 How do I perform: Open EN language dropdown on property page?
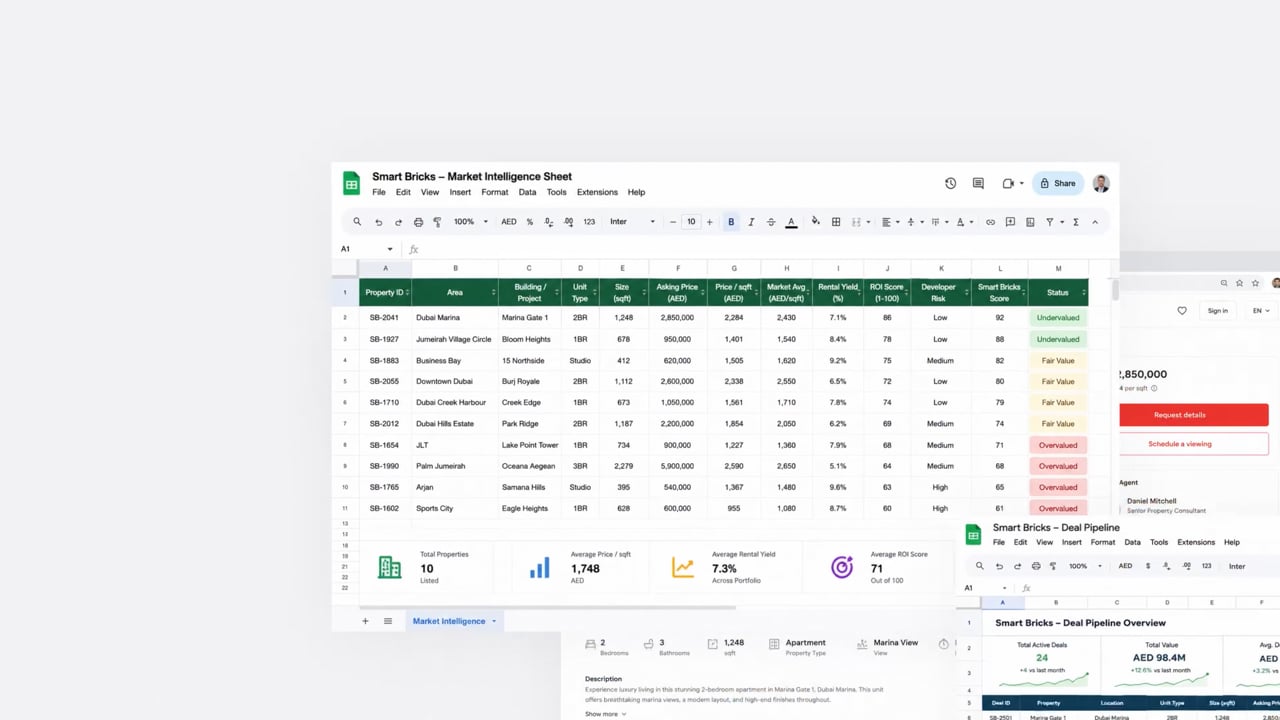tap(1260, 311)
